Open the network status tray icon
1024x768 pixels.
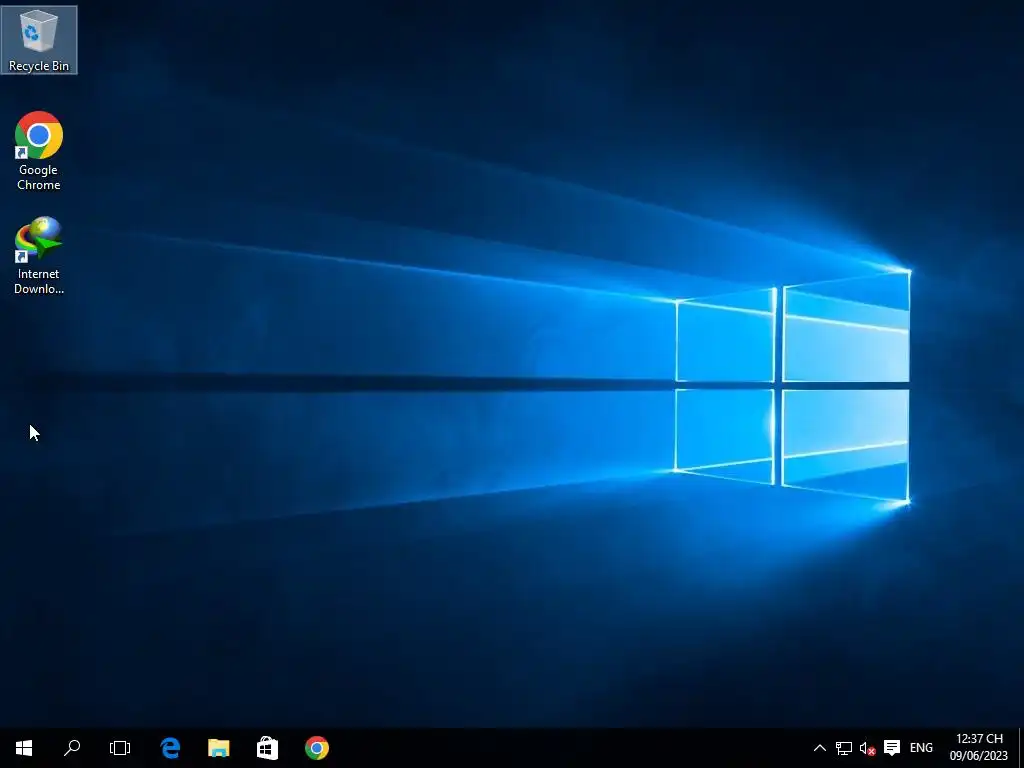(x=844, y=748)
